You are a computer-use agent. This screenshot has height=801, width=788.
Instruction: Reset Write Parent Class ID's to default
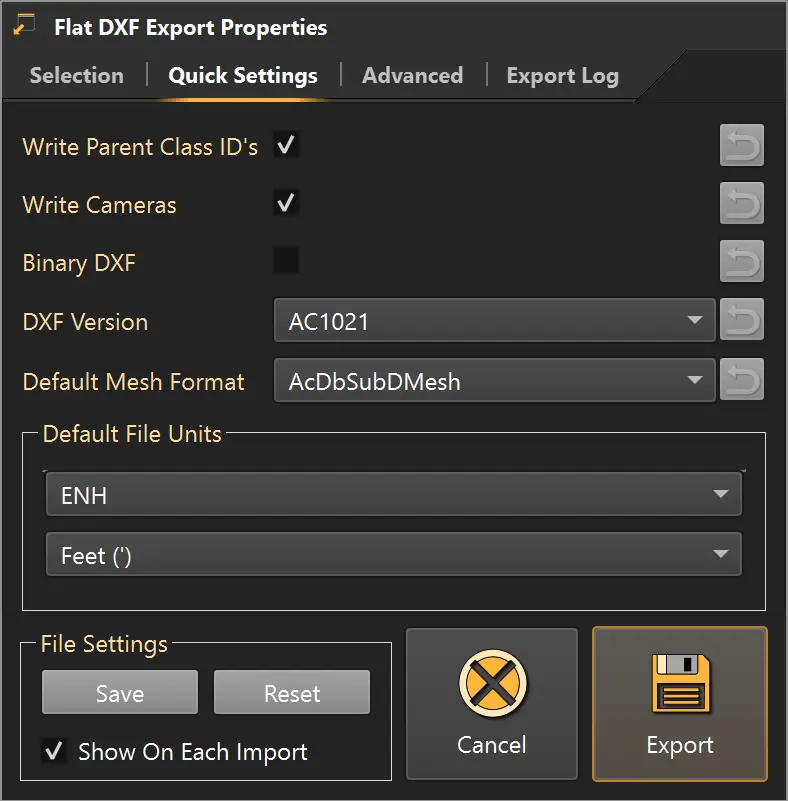coord(742,146)
